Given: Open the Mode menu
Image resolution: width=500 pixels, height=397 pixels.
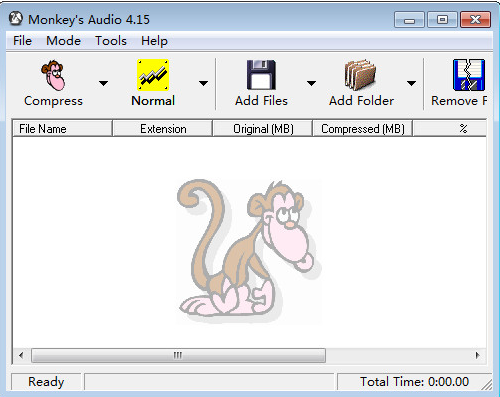Looking at the screenshot, I should coord(63,41).
